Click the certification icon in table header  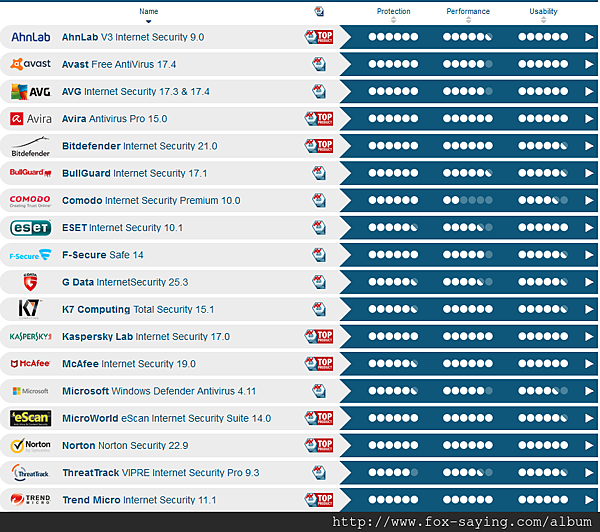click(x=319, y=11)
